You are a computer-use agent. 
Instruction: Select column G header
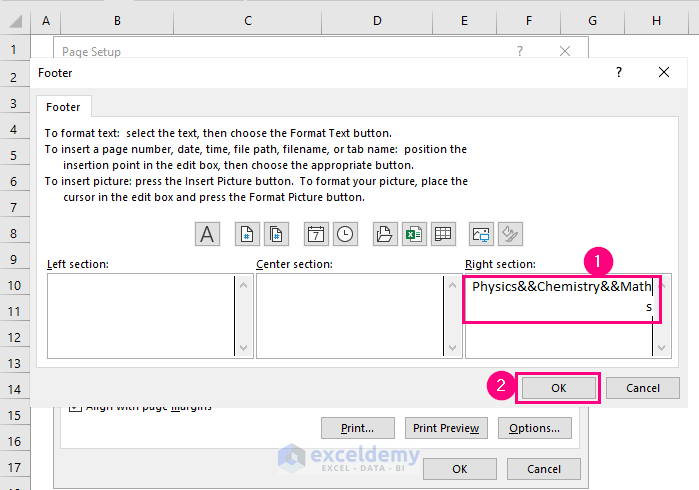[592, 21]
